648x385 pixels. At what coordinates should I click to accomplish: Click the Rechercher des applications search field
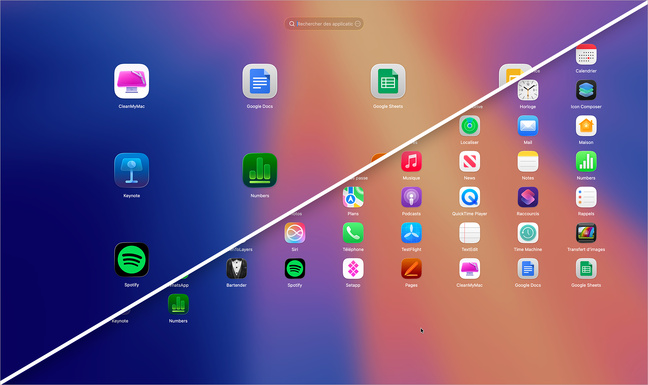[x=324, y=24]
